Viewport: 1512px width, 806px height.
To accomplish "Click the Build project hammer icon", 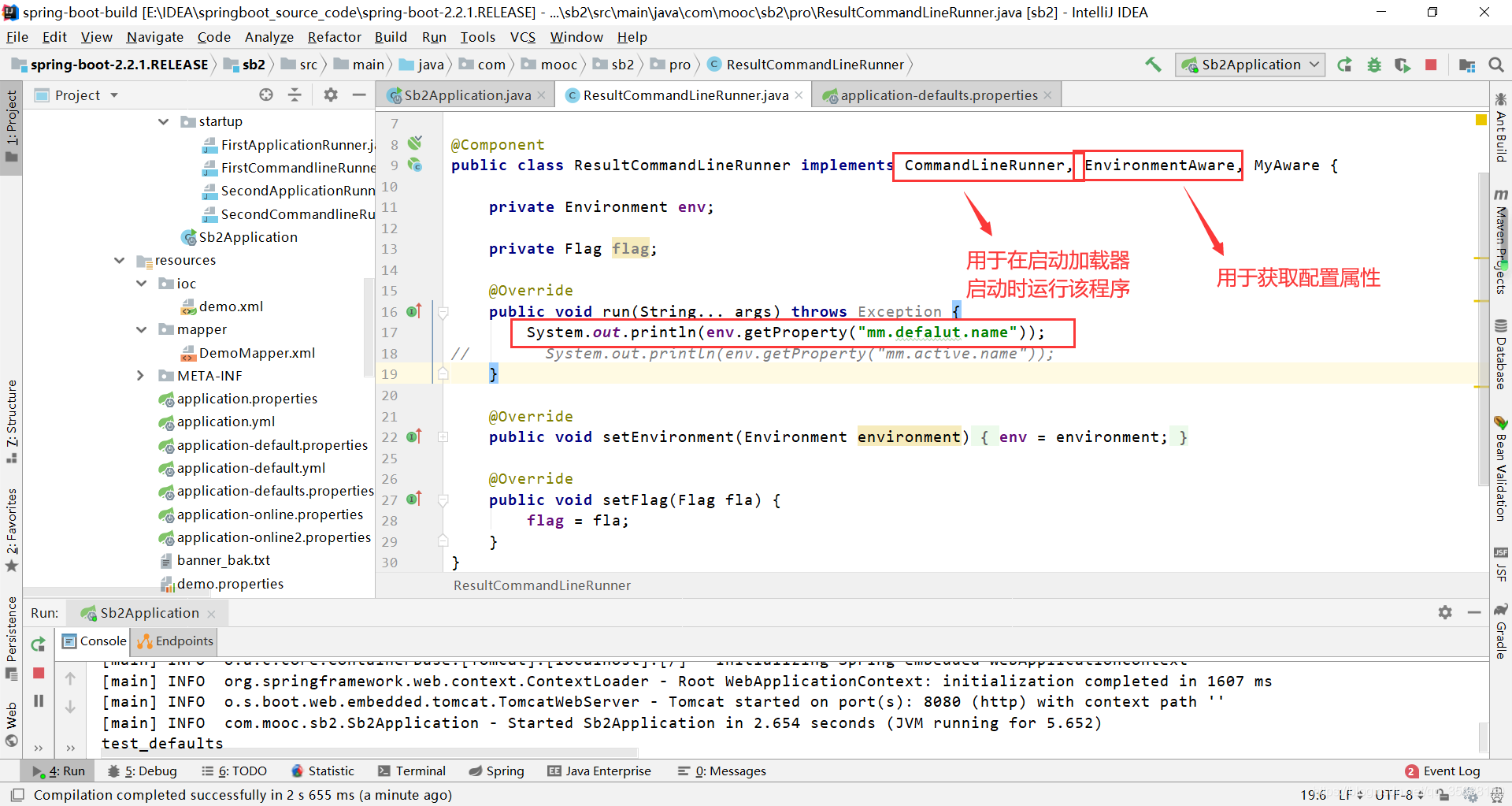I will 1153,65.
